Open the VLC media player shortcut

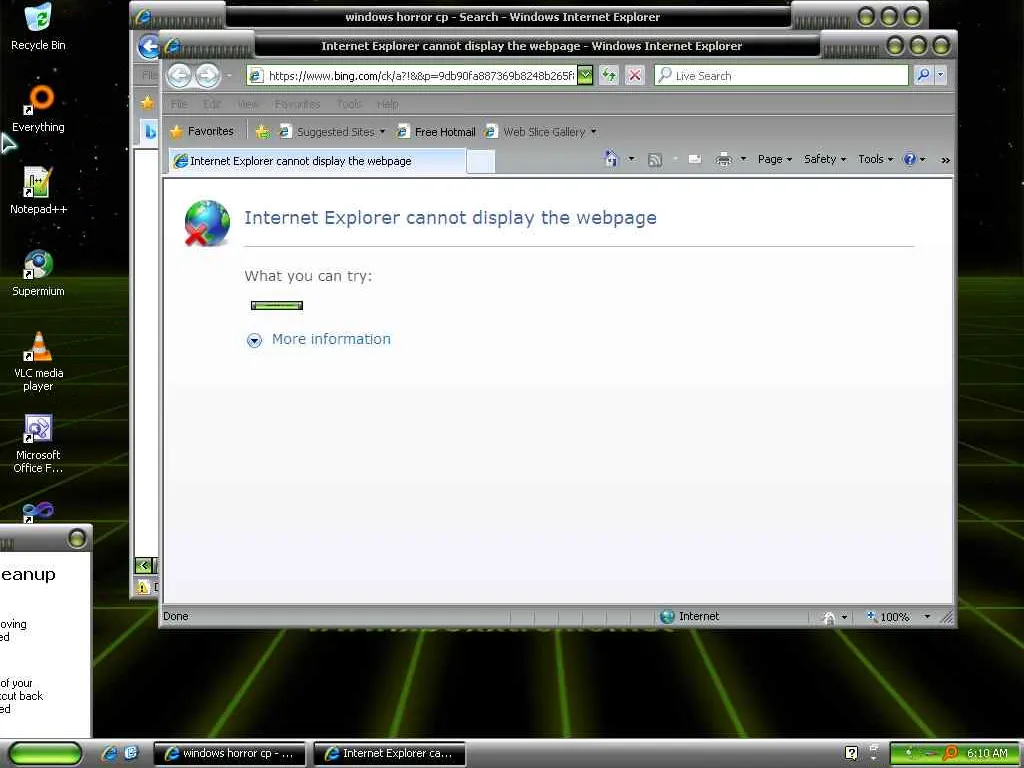(x=38, y=361)
